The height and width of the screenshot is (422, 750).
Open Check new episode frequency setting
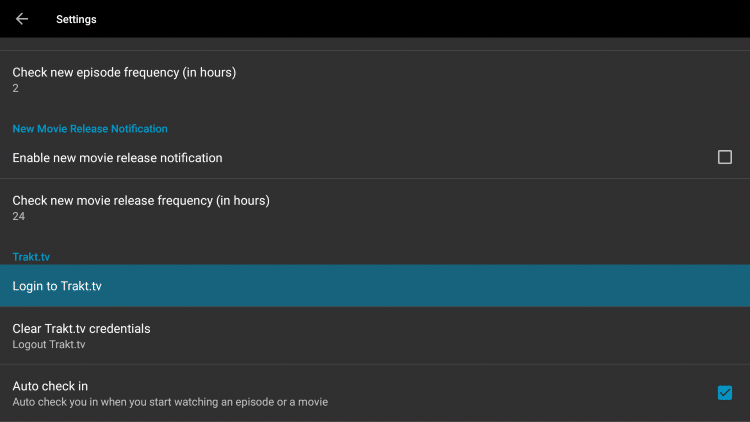click(124, 72)
